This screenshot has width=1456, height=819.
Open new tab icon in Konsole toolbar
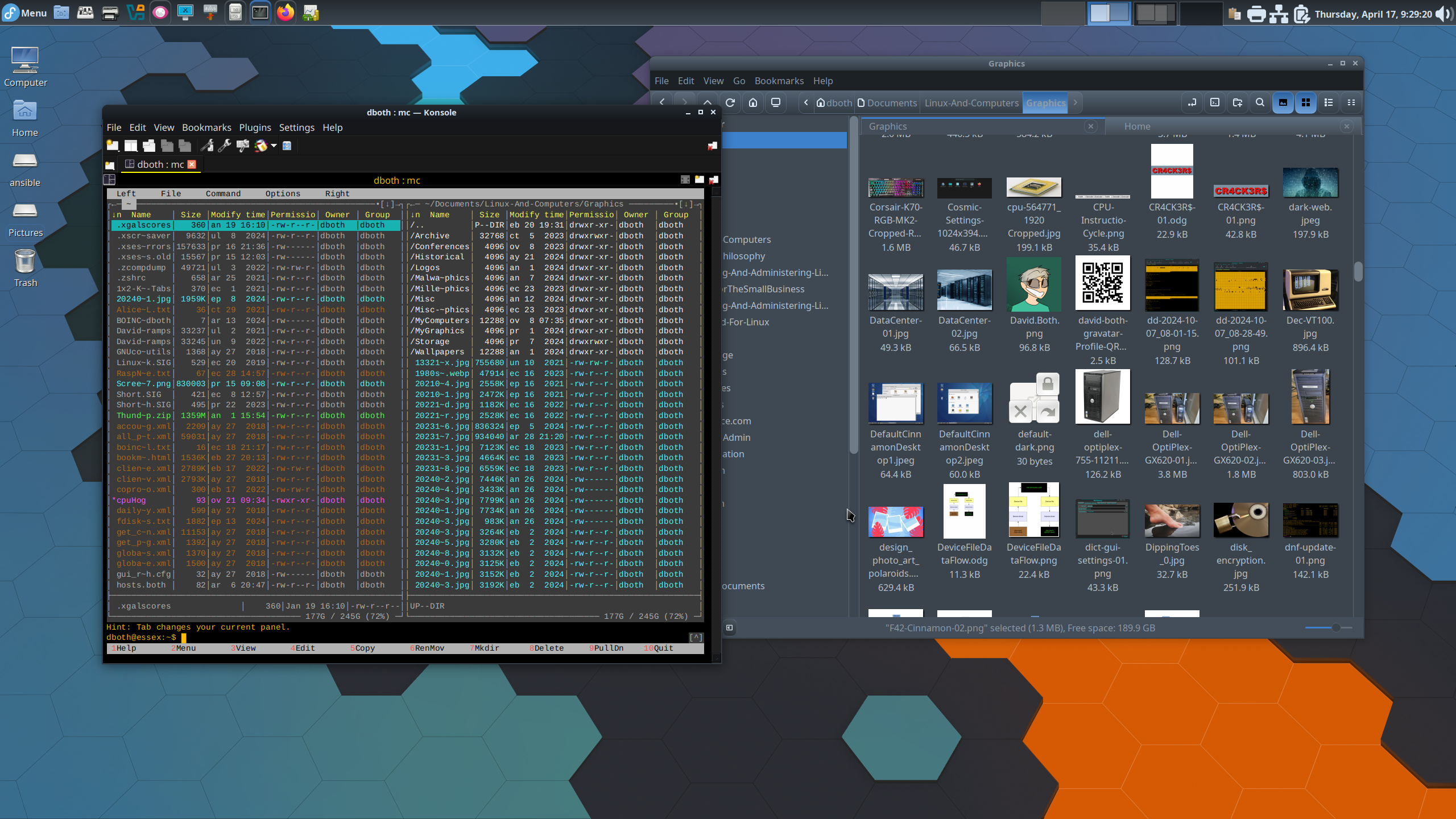tap(113, 146)
